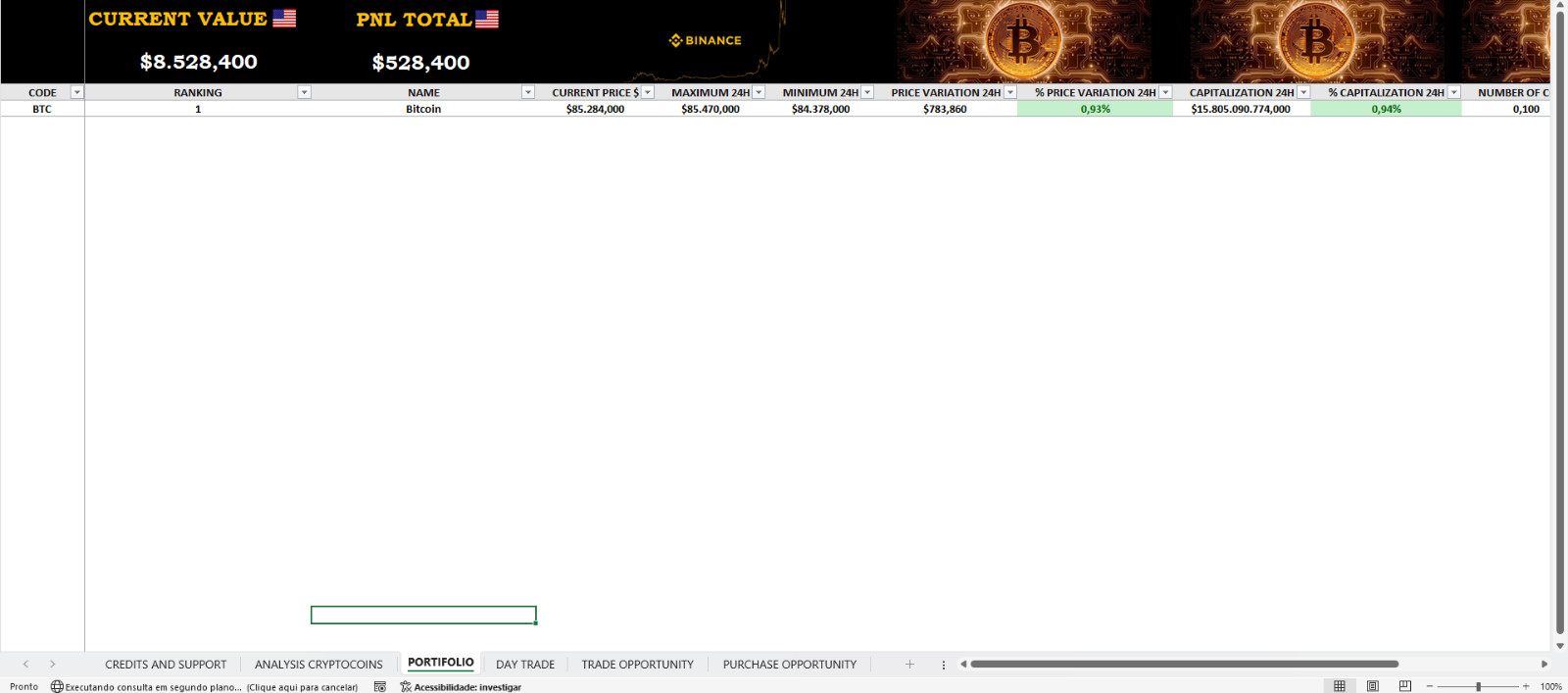Click the vertical scrollbar thumb

(1560, 323)
